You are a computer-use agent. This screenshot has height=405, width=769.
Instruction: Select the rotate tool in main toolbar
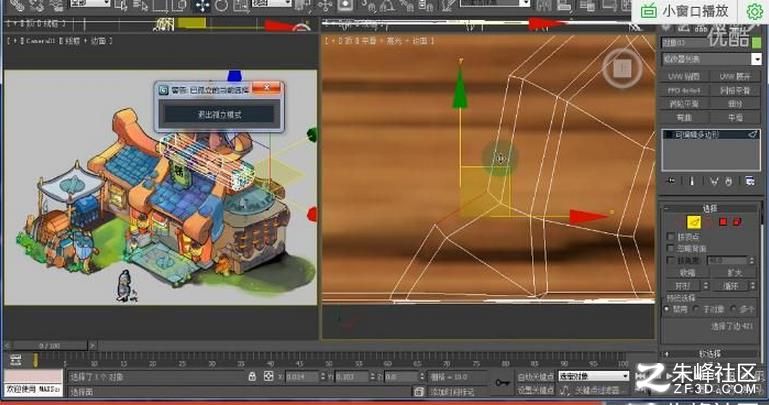(x=222, y=5)
